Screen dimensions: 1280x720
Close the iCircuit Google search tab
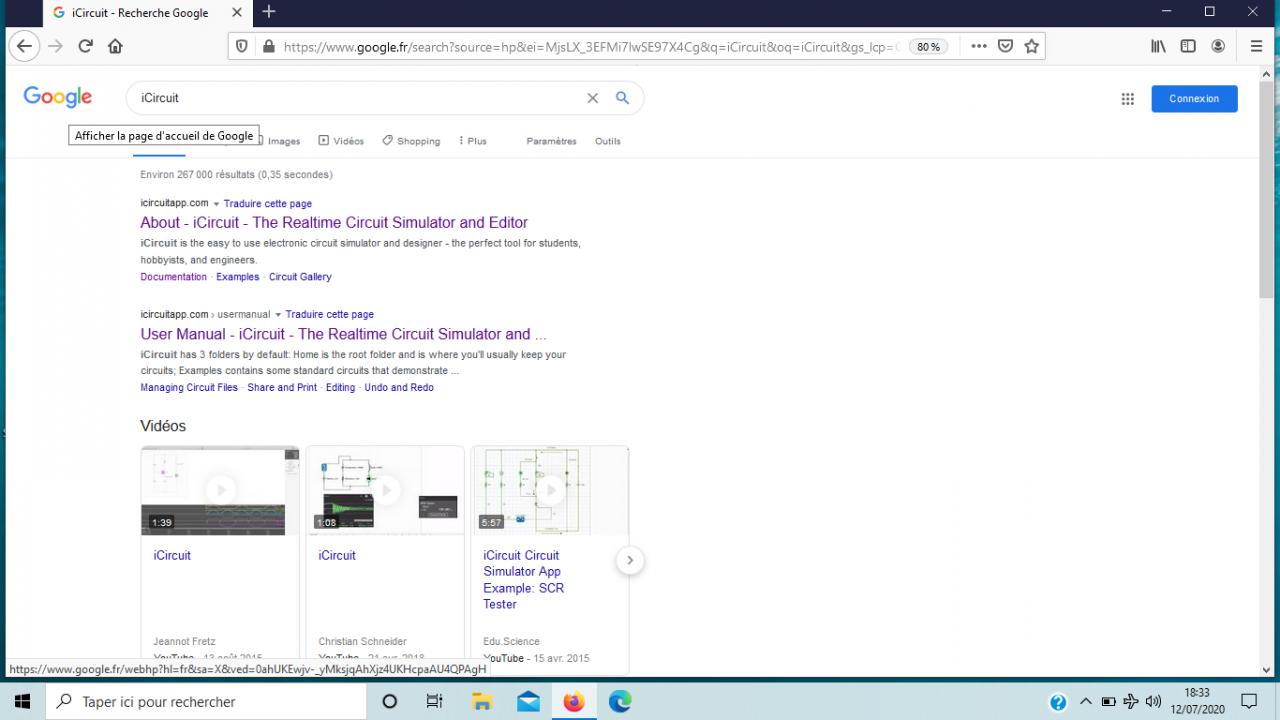[237, 13]
